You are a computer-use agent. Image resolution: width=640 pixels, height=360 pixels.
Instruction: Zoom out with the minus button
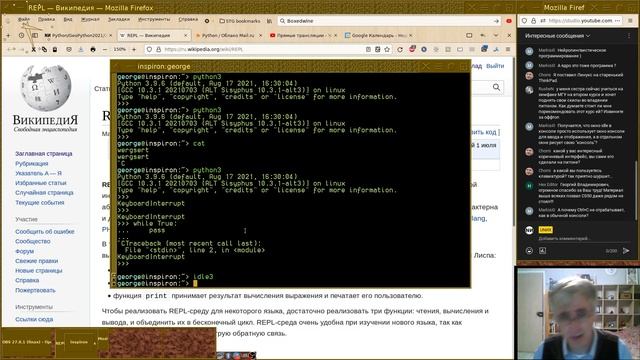tap(105, 49)
